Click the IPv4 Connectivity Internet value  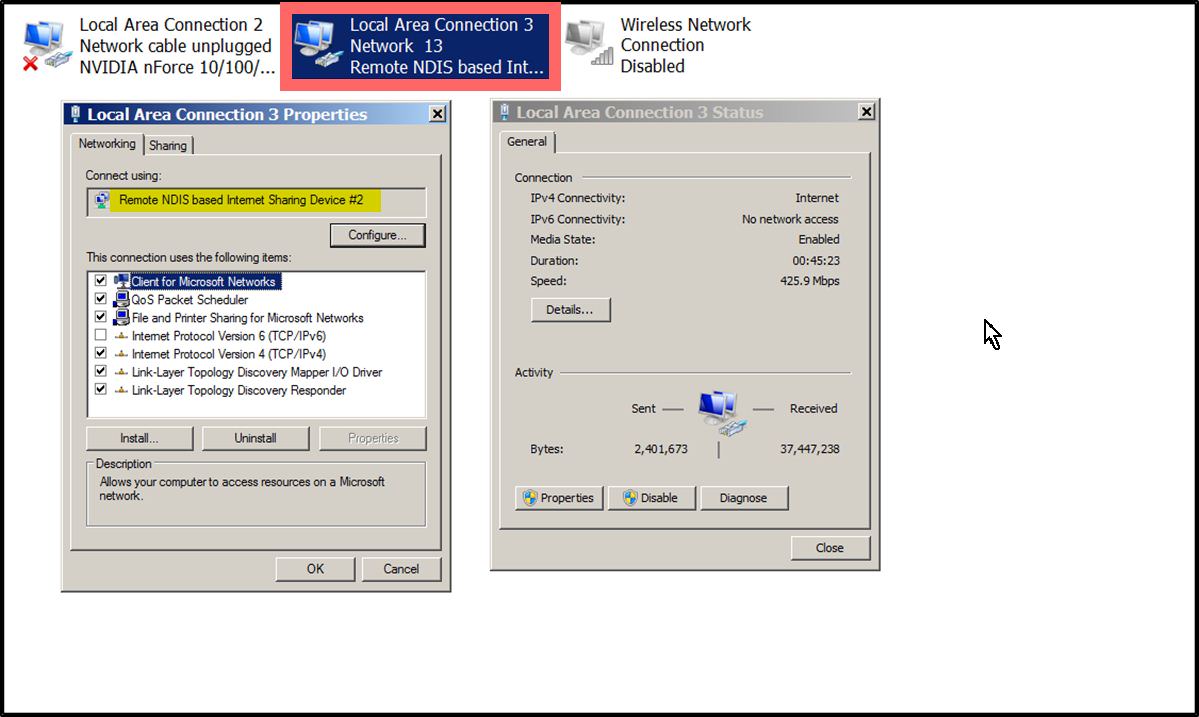coord(817,198)
